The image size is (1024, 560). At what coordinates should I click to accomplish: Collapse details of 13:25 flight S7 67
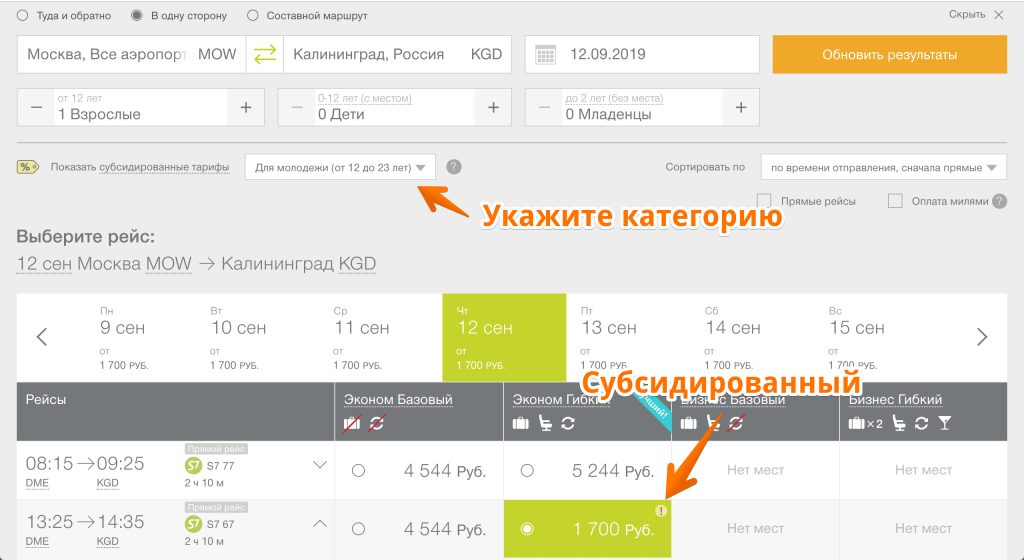(x=319, y=523)
